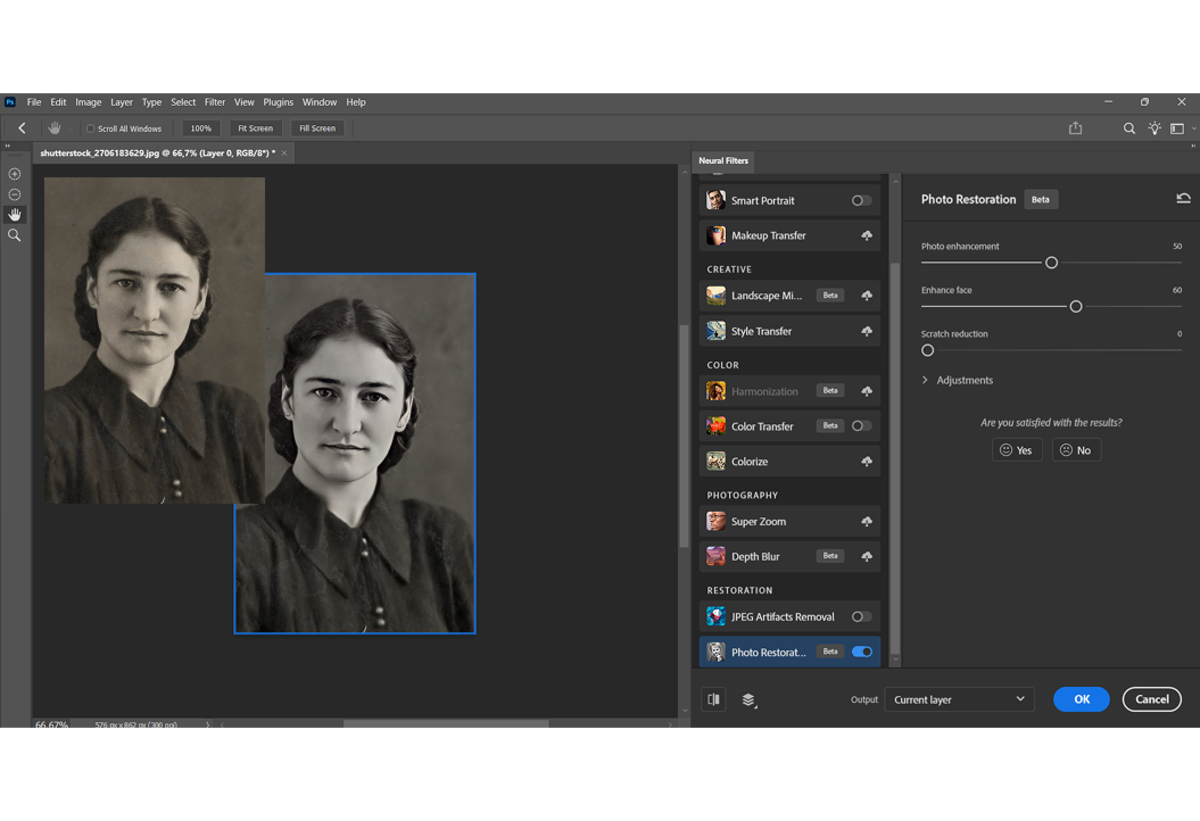Select the Hand tool in left toolbar

point(14,214)
